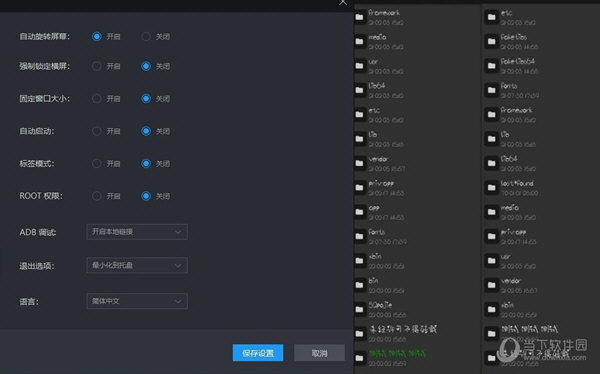The image size is (600, 374).
Task: Enable auto start (自动启动 开启)
Action: click(x=96, y=131)
